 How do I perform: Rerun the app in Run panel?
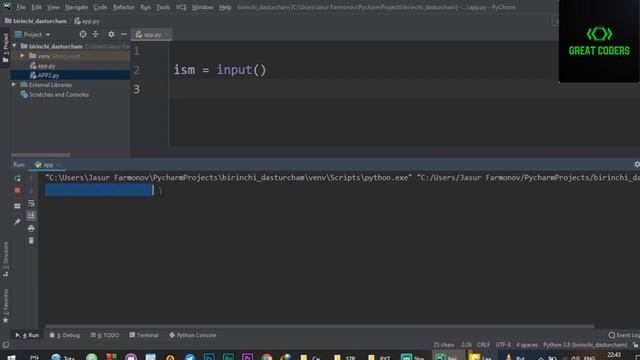(17, 178)
